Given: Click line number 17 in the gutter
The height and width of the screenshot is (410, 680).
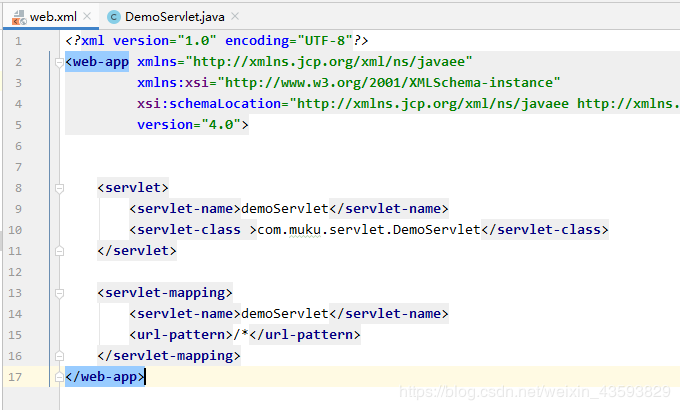Looking at the screenshot, I should point(15,377).
